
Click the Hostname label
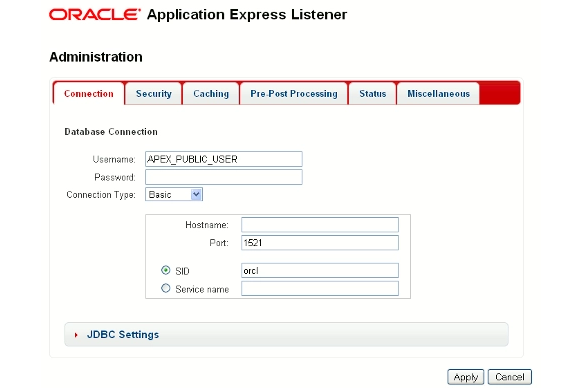tap(207, 225)
